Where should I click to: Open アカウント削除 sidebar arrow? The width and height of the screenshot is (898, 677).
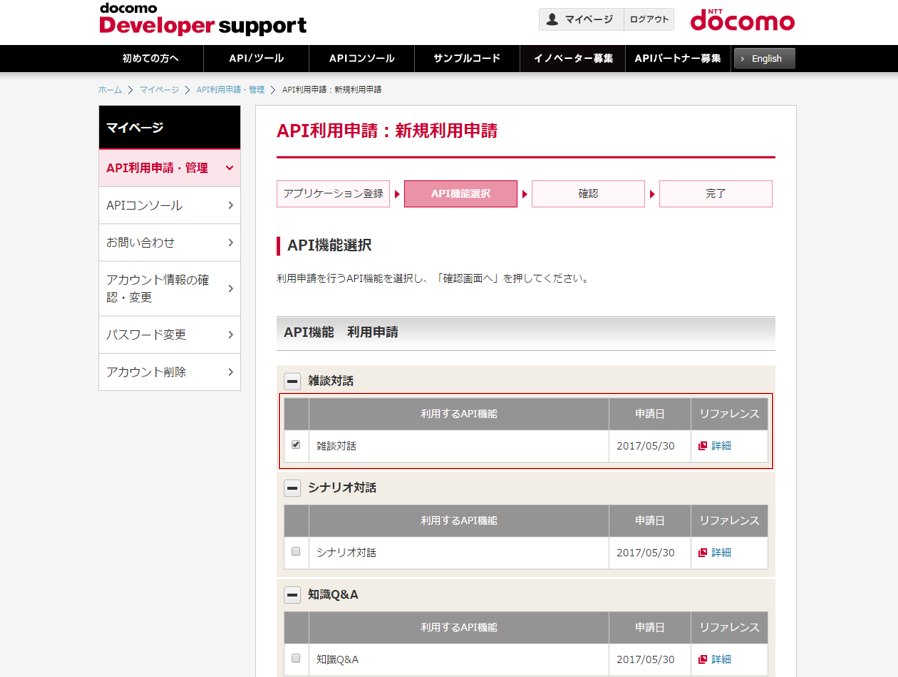point(230,372)
